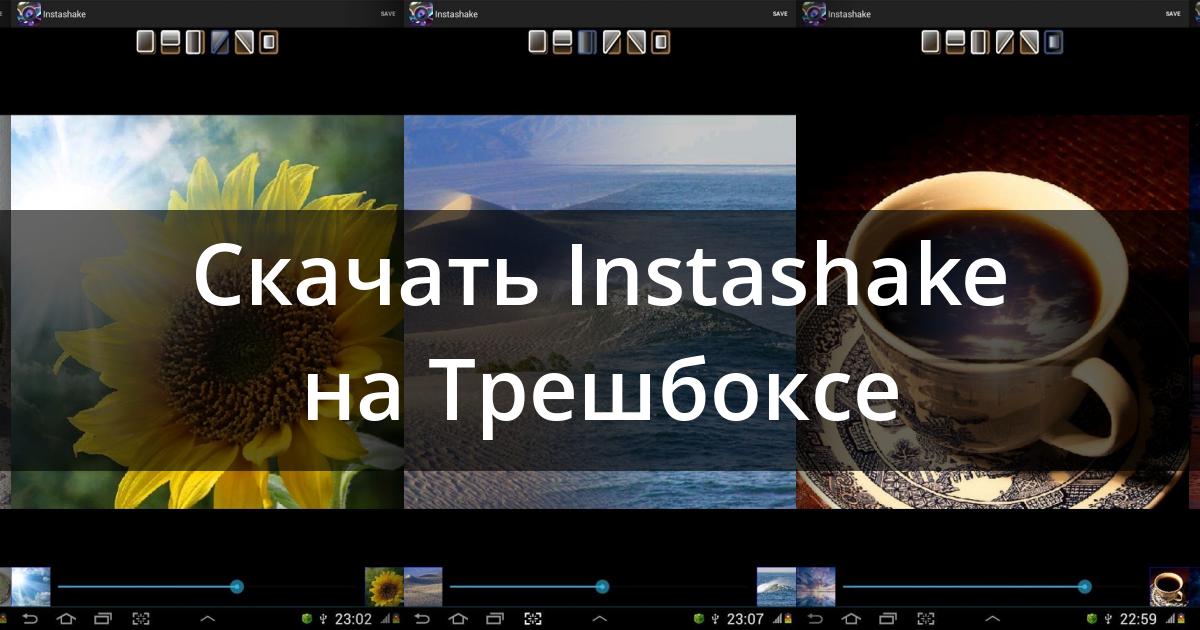Tap USB icon beside 22:59 clock
The height and width of the screenshot is (630, 1200).
pyautogui.click(x=1109, y=619)
